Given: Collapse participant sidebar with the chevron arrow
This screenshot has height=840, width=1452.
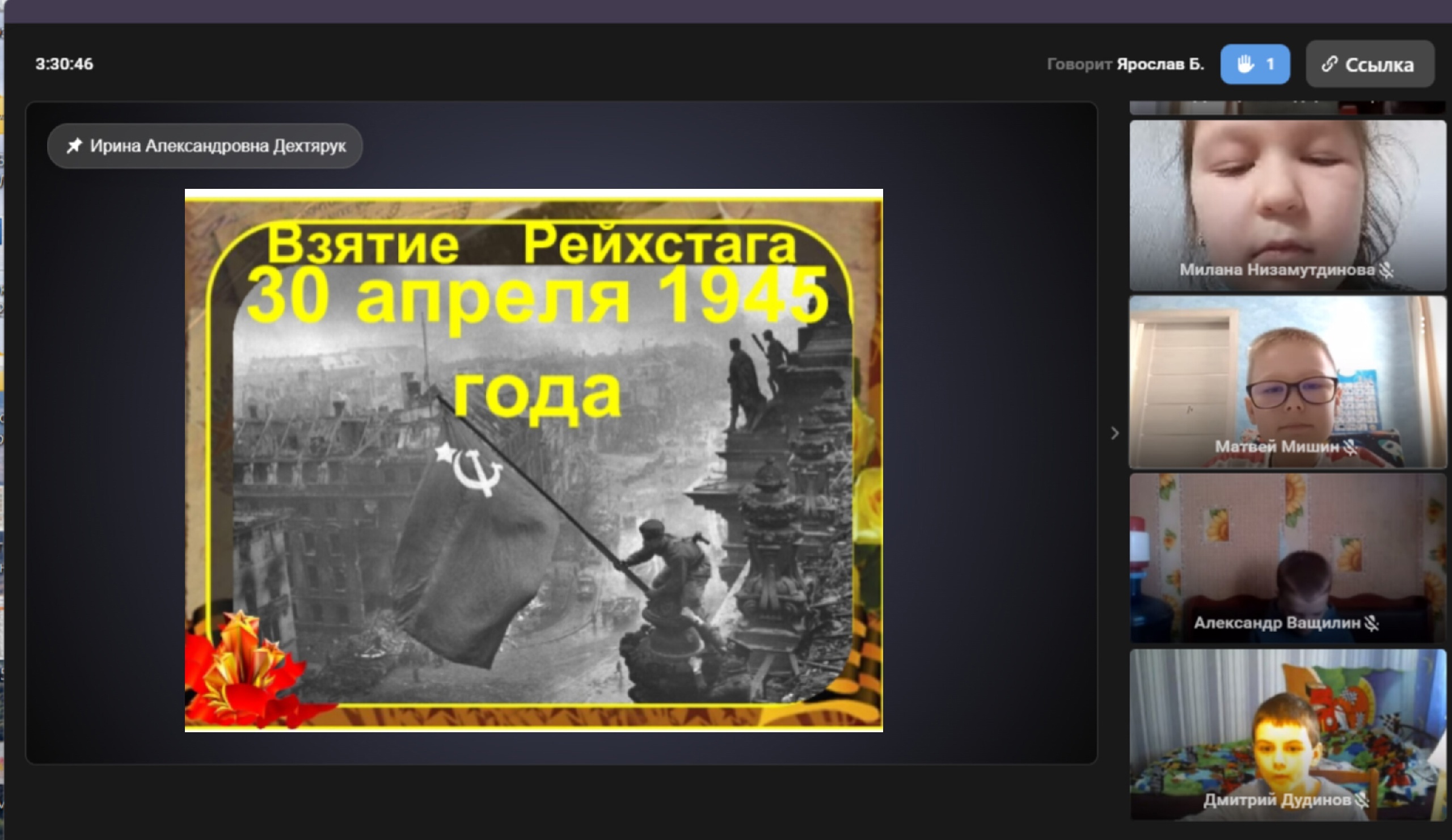Looking at the screenshot, I should (x=1115, y=433).
